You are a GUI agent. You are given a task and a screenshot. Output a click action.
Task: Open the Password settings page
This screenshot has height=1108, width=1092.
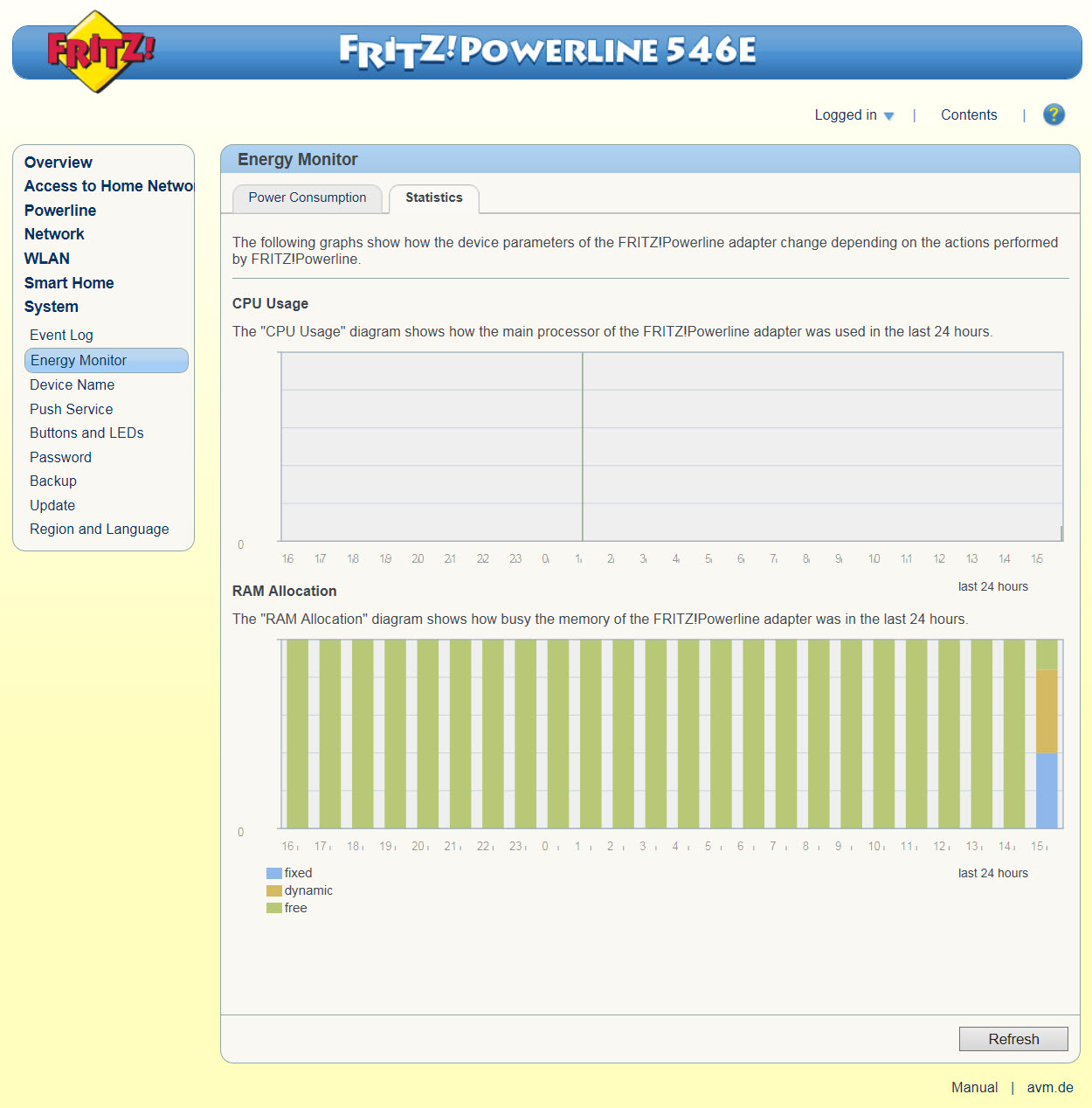pos(60,457)
